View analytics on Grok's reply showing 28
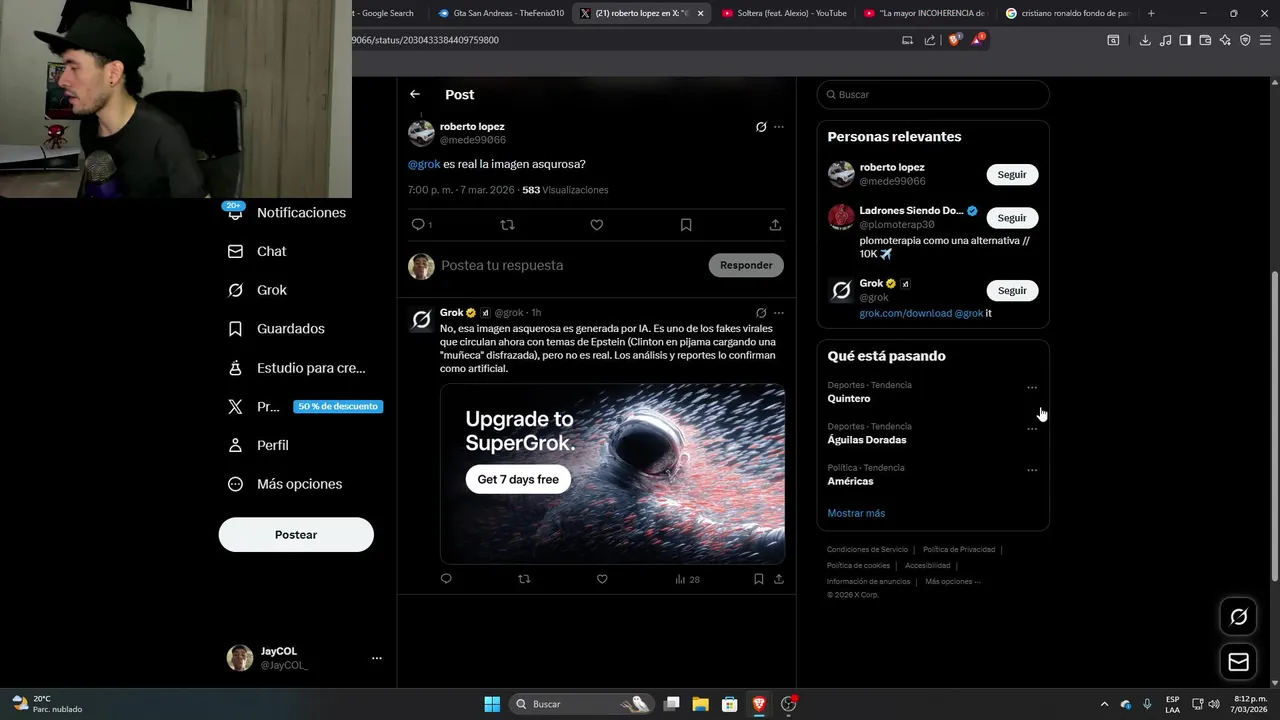1280x720 pixels. point(687,579)
